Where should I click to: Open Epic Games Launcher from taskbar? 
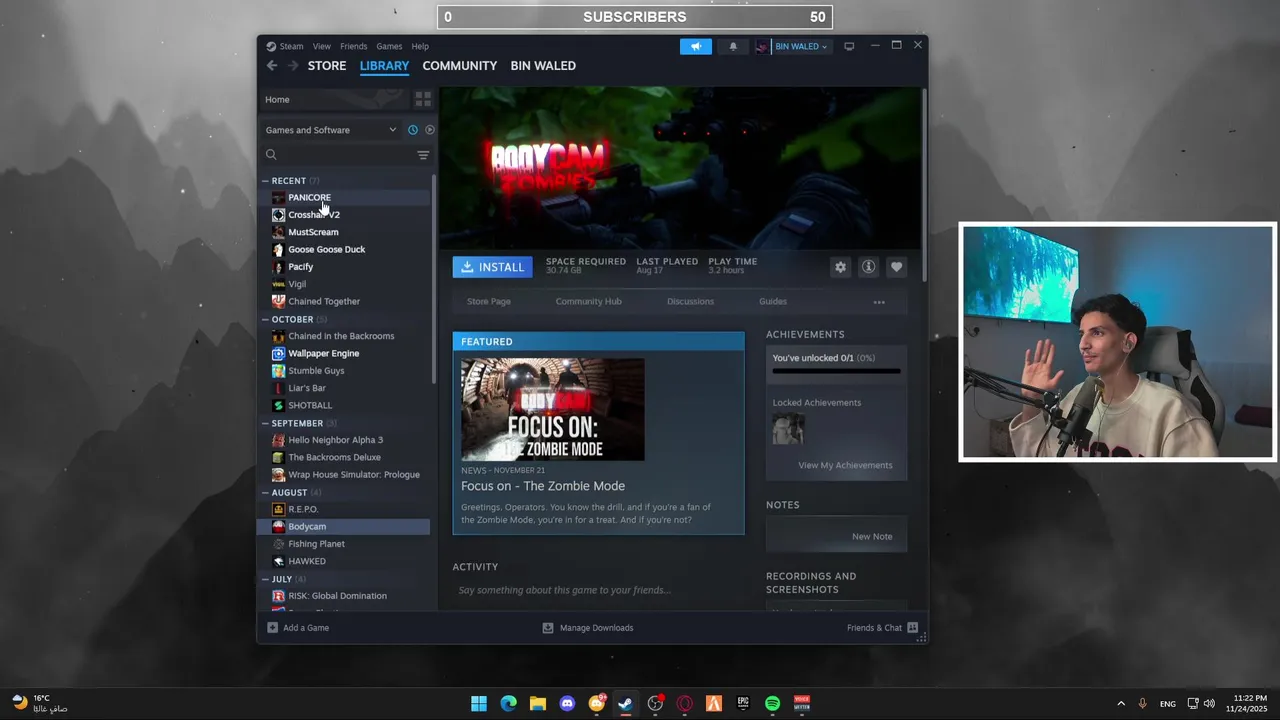[743, 704]
